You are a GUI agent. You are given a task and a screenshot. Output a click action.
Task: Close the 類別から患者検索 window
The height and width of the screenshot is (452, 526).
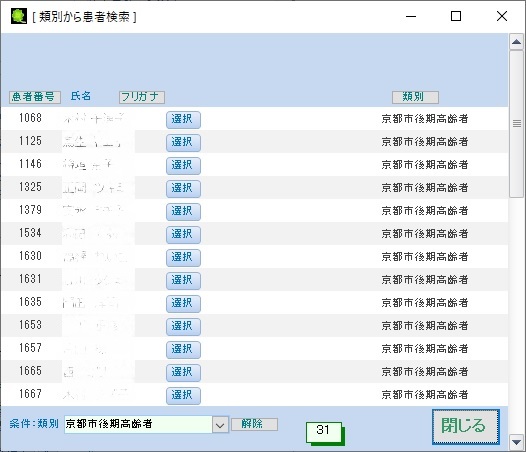pos(502,16)
